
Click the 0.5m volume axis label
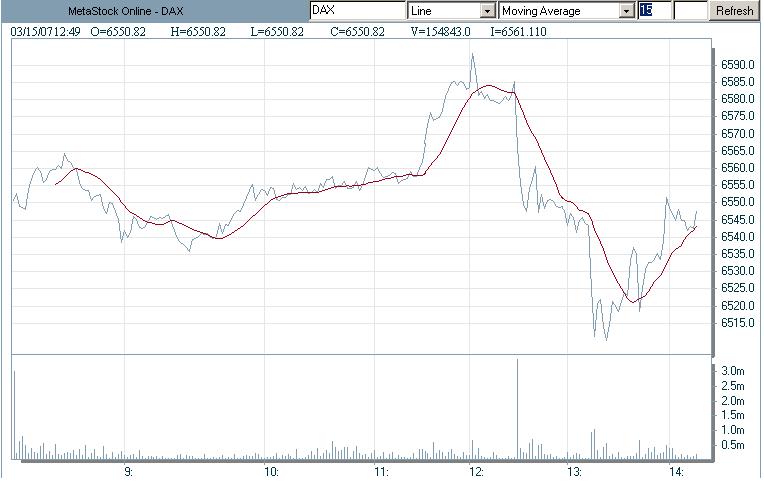coord(733,445)
